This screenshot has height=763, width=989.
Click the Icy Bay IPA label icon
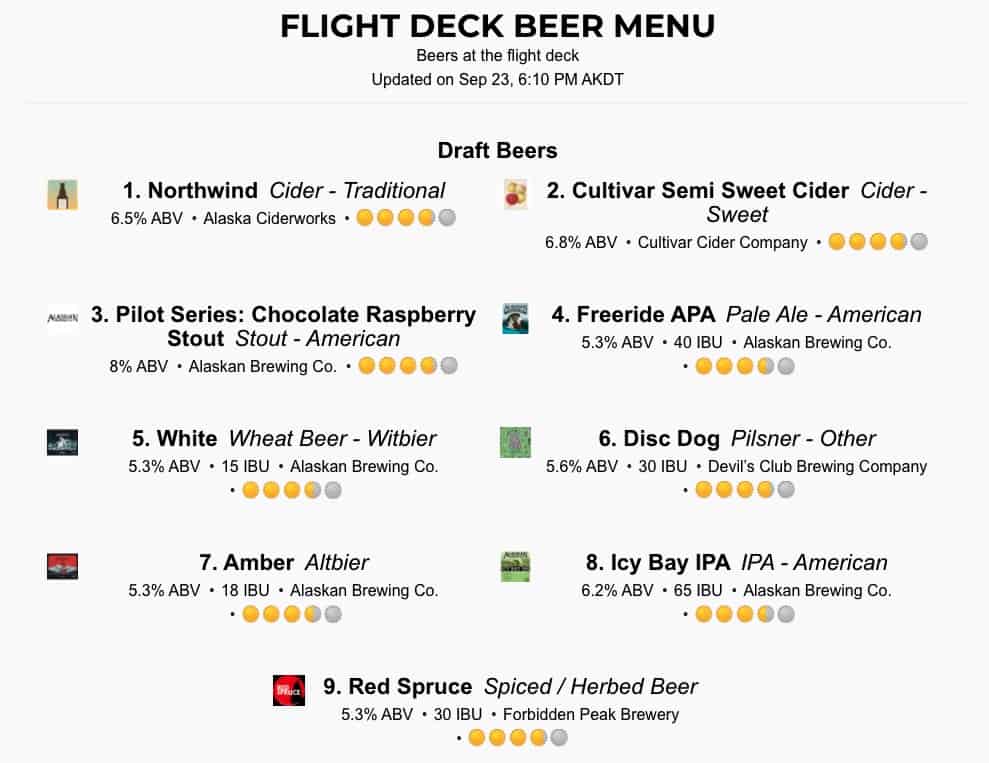tap(515, 566)
